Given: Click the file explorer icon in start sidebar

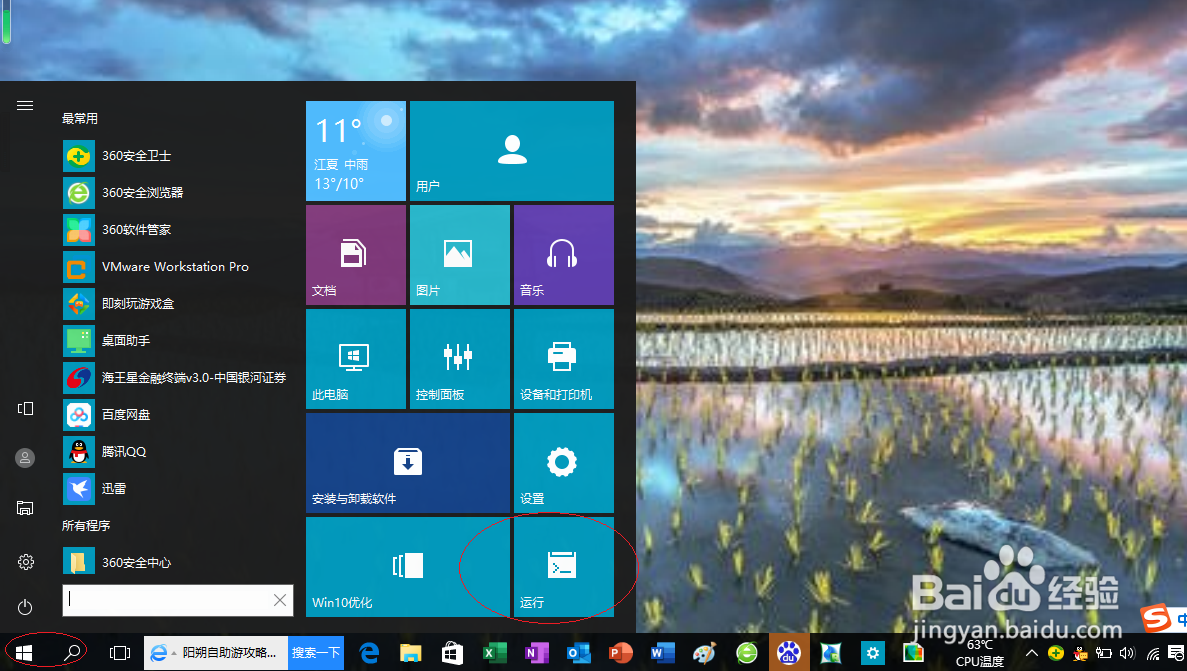Looking at the screenshot, I should pyautogui.click(x=25, y=507).
